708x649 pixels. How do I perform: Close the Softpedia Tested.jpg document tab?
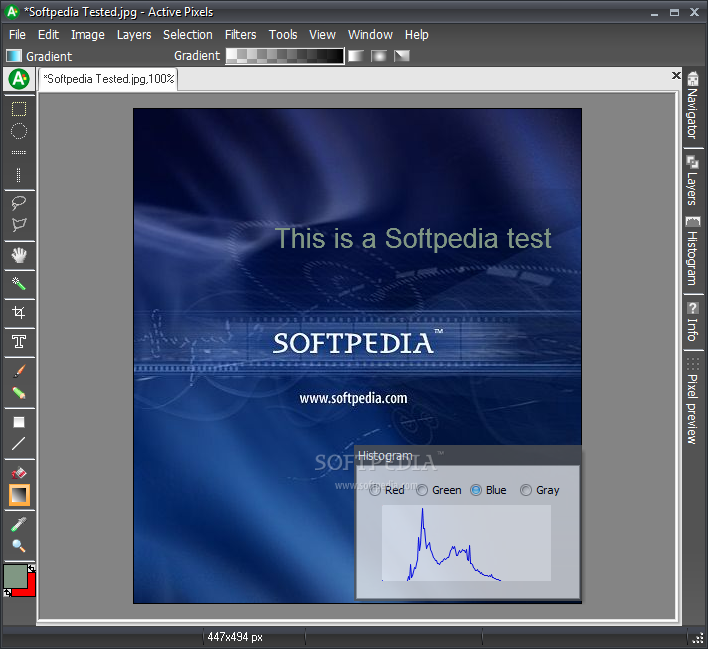pyautogui.click(x=676, y=75)
